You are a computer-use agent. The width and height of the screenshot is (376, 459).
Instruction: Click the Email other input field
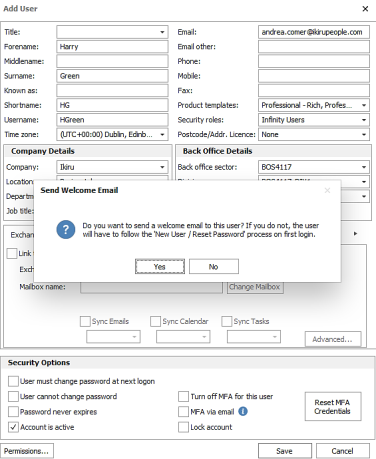[x=314, y=47]
